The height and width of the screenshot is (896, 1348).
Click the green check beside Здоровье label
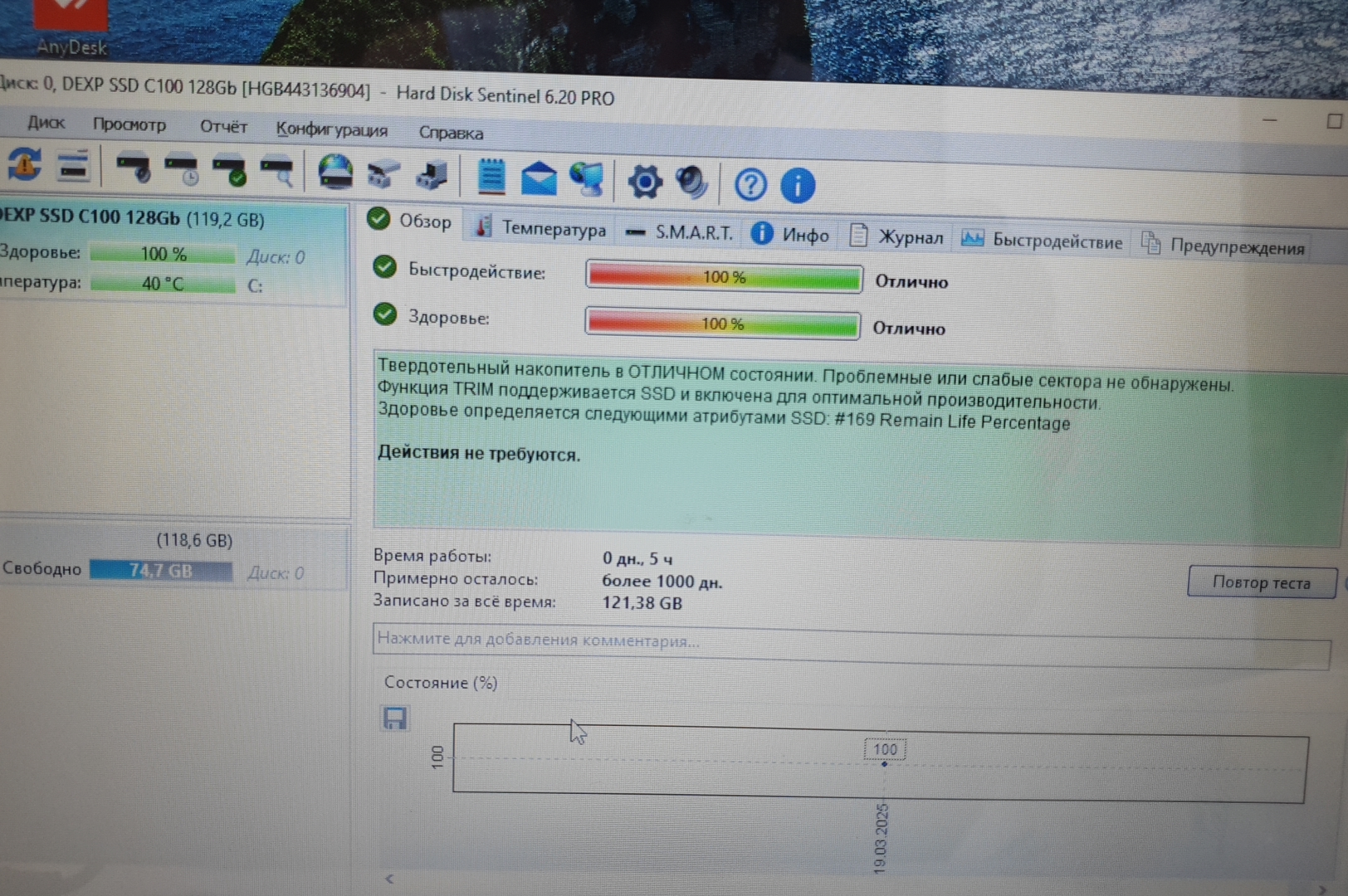(x=384, y=314)
